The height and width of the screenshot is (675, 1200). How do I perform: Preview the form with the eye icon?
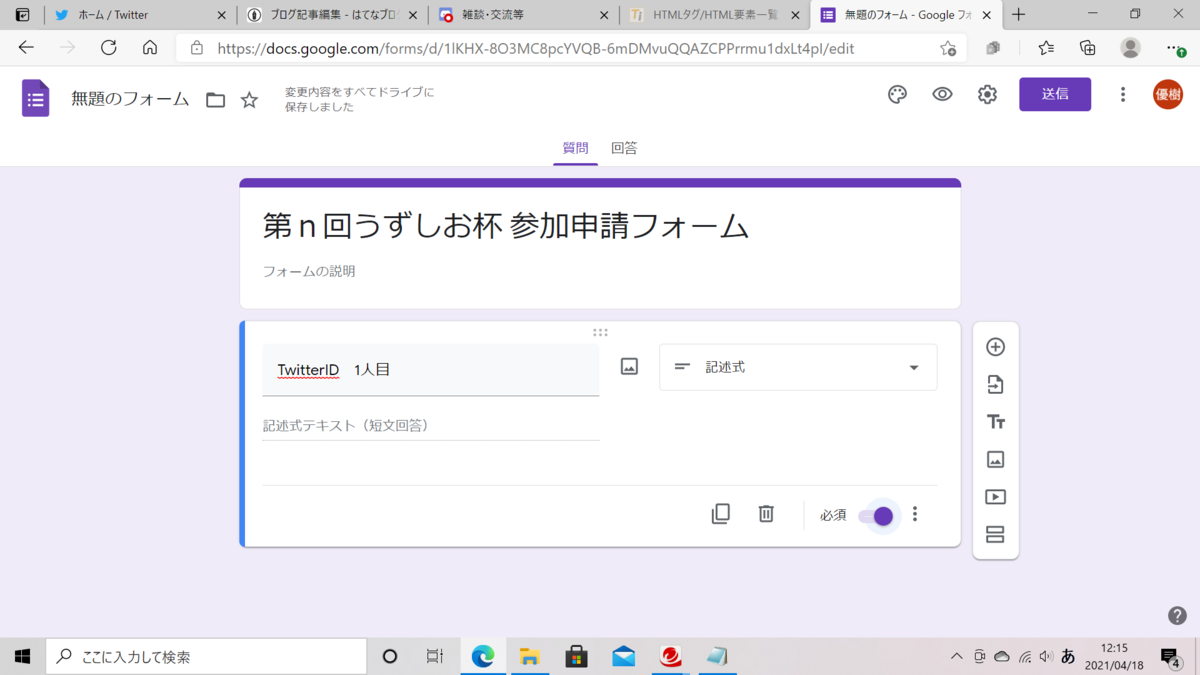941,94
